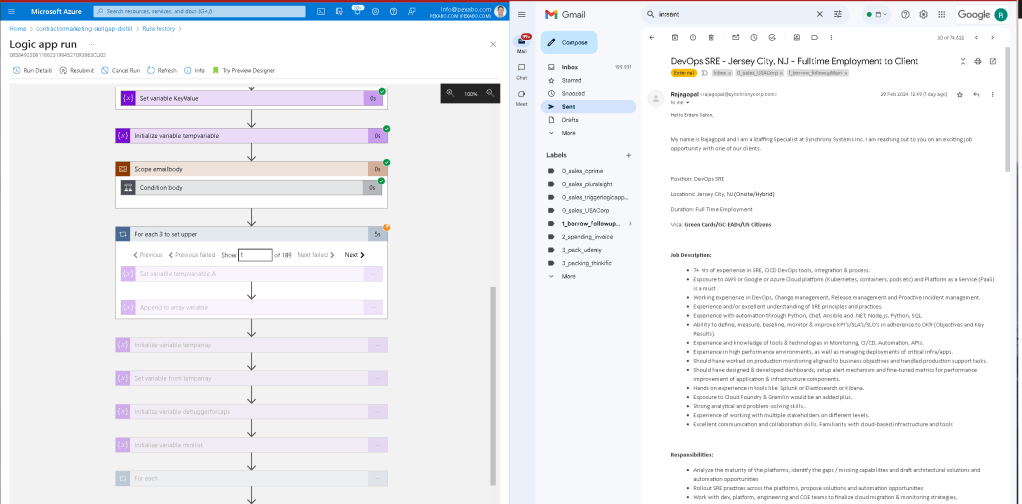Image resolution: width=1022 pixels, height=504 pixels.
Task: Focus Azure search resources box
Action: (x=199, y=11)
